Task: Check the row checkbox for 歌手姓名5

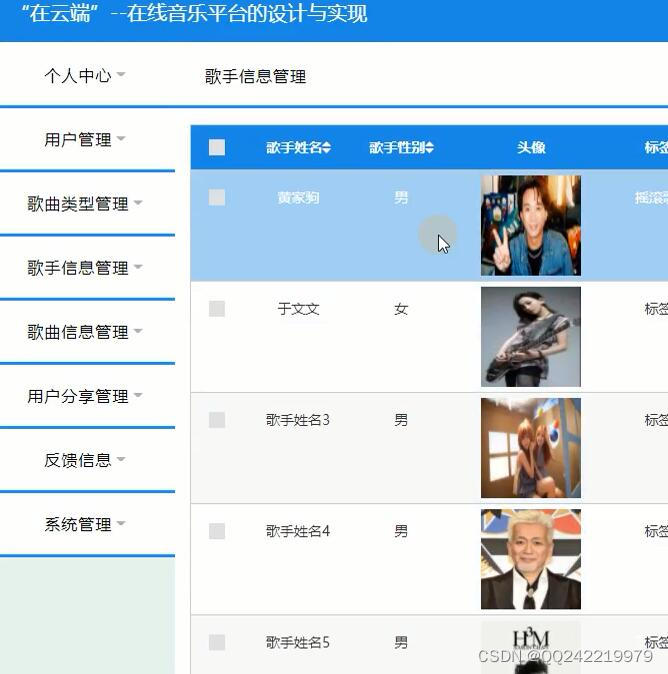Action: pos(217,643)
